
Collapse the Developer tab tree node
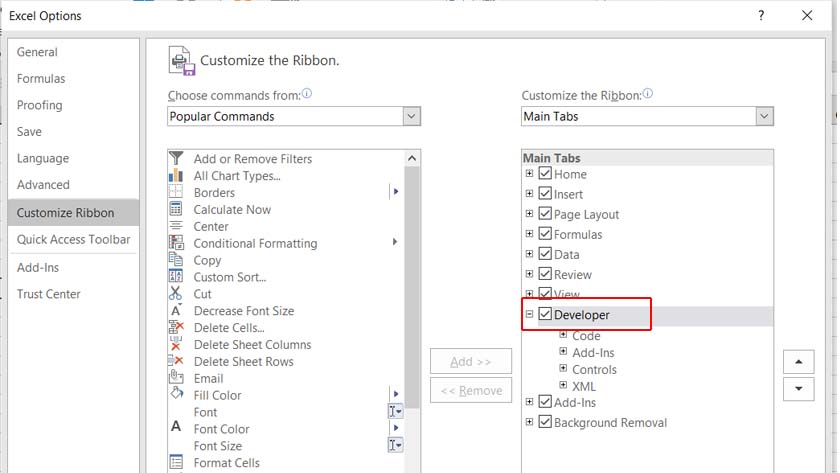529,314
